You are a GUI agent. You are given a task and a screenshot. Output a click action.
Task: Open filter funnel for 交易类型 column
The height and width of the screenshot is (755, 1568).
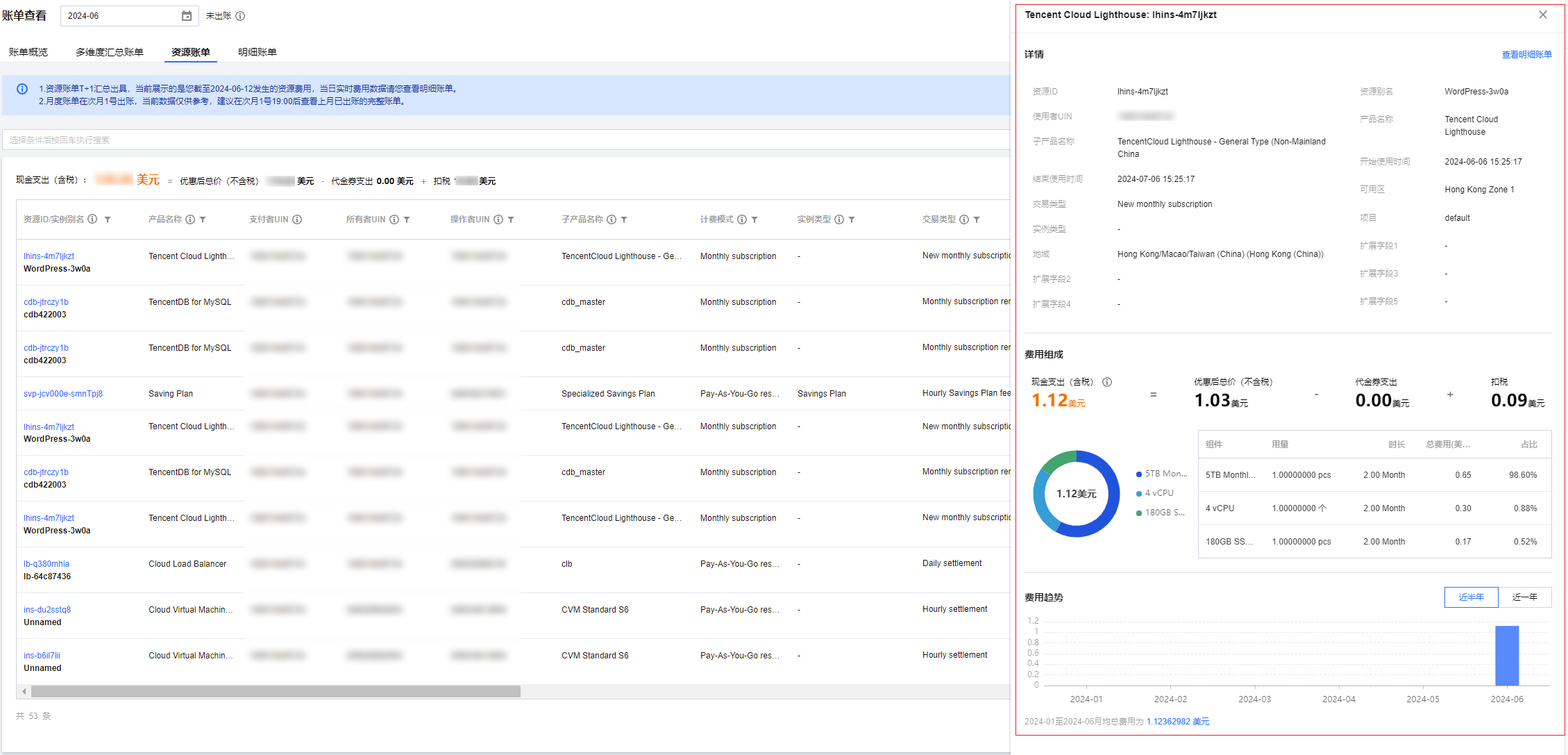pos(977,219)
